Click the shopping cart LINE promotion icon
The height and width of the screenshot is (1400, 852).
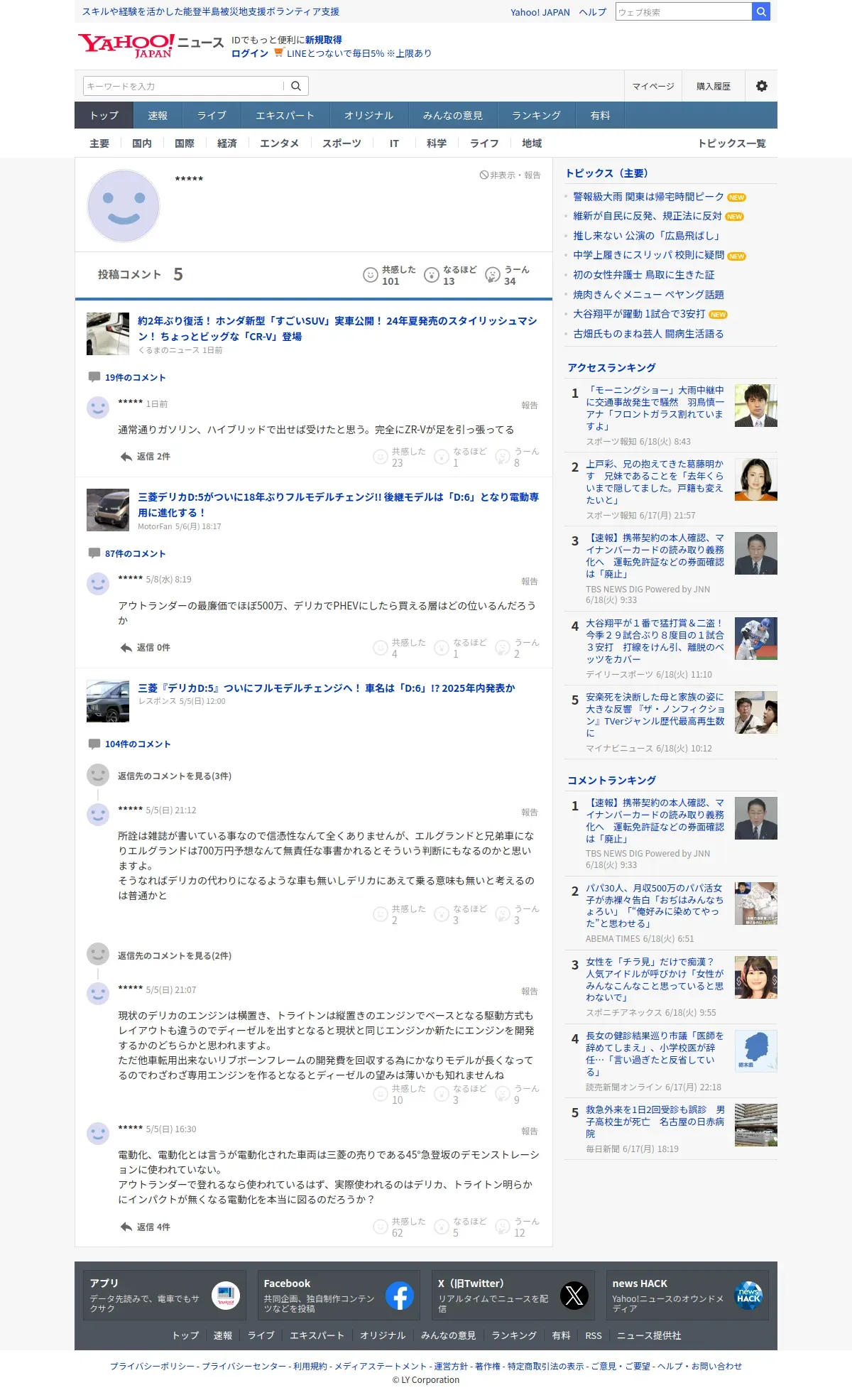click(x=278, y=53)
